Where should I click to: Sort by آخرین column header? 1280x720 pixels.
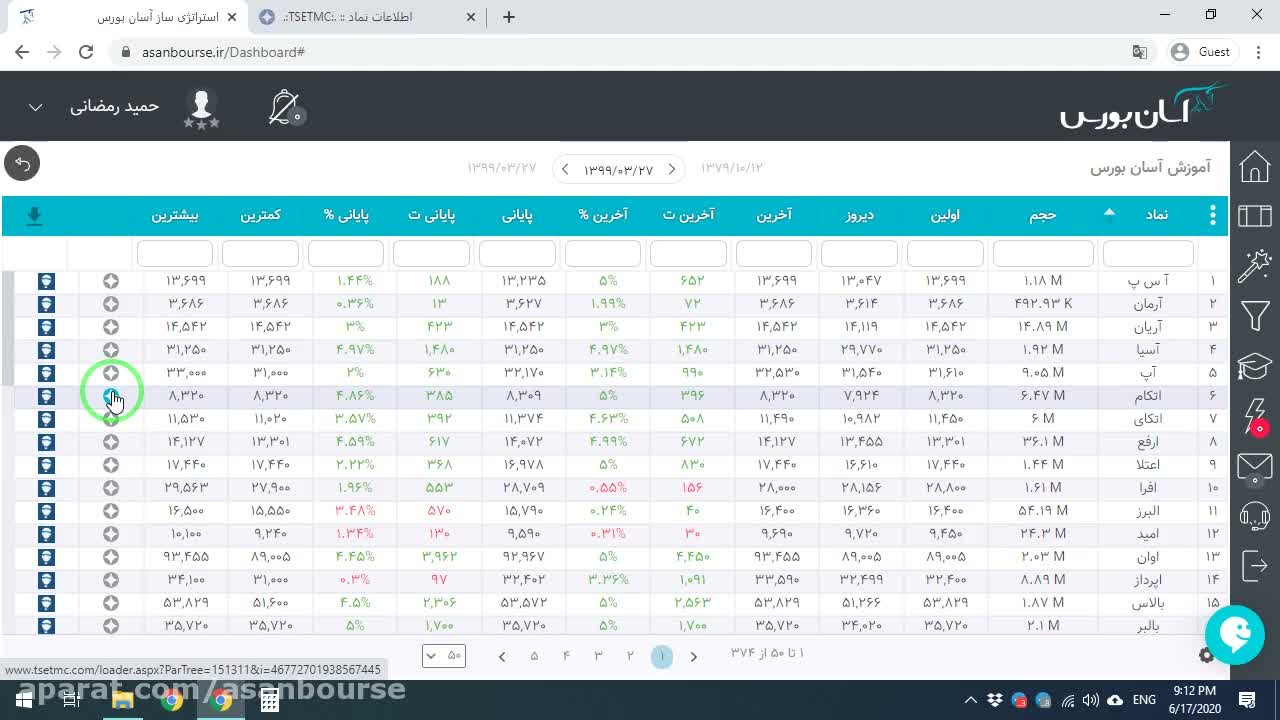774,215
